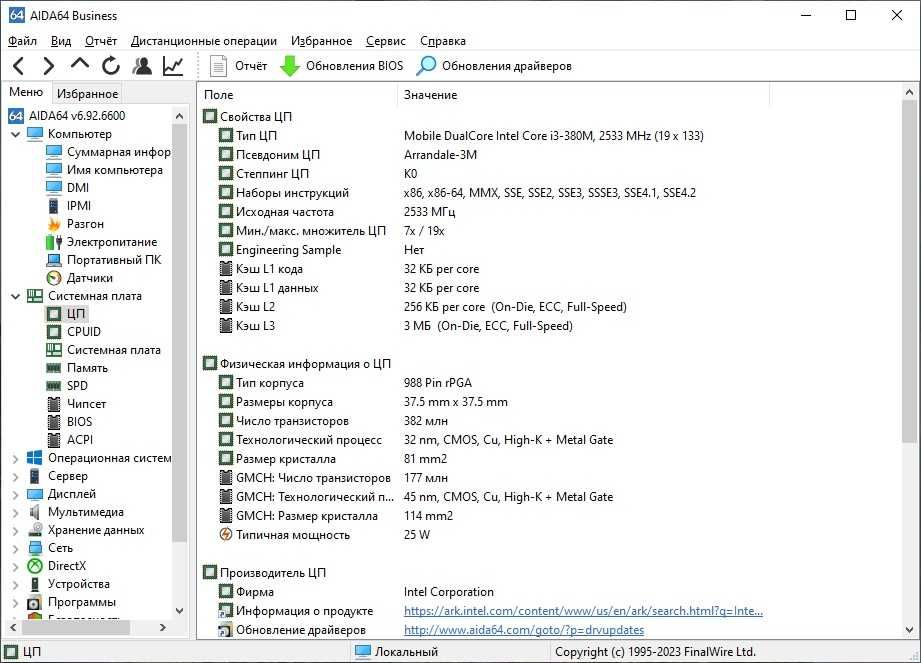Select the Имя компьютера tree item
The height and width of the screenshot is (663, 921).
105,170
